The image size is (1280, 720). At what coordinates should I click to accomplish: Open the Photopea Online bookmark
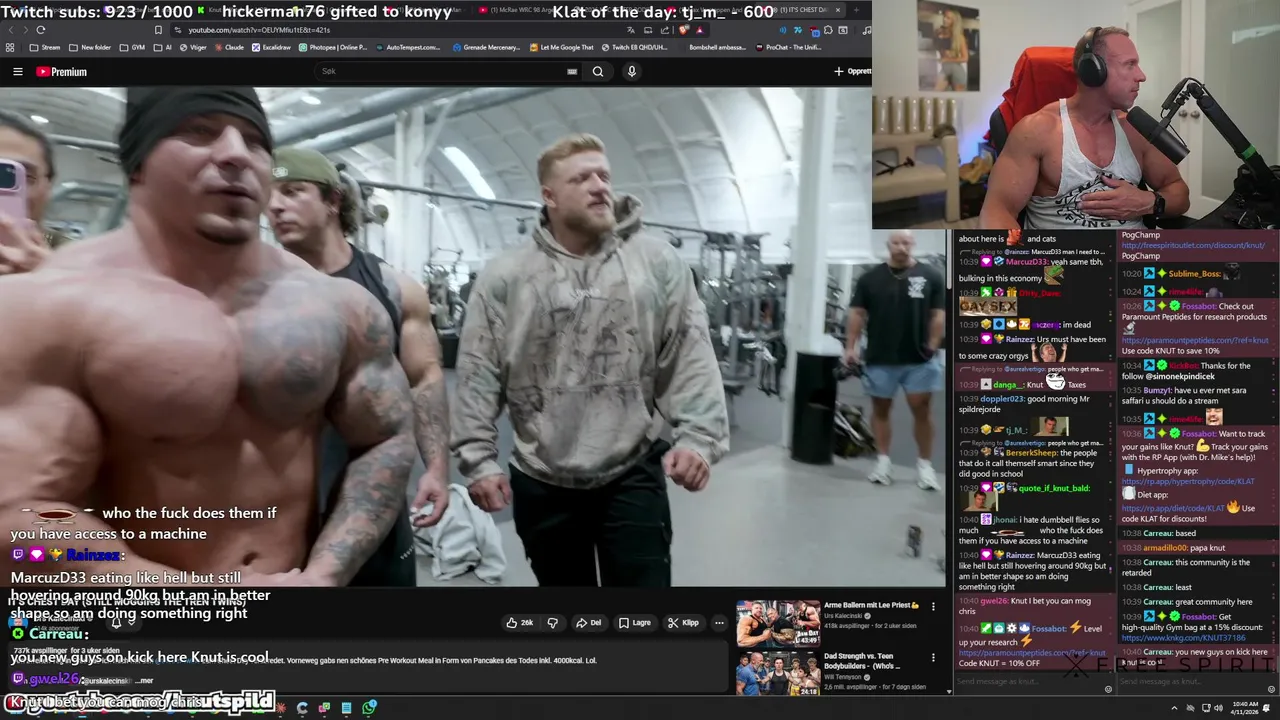coord(332,47)
